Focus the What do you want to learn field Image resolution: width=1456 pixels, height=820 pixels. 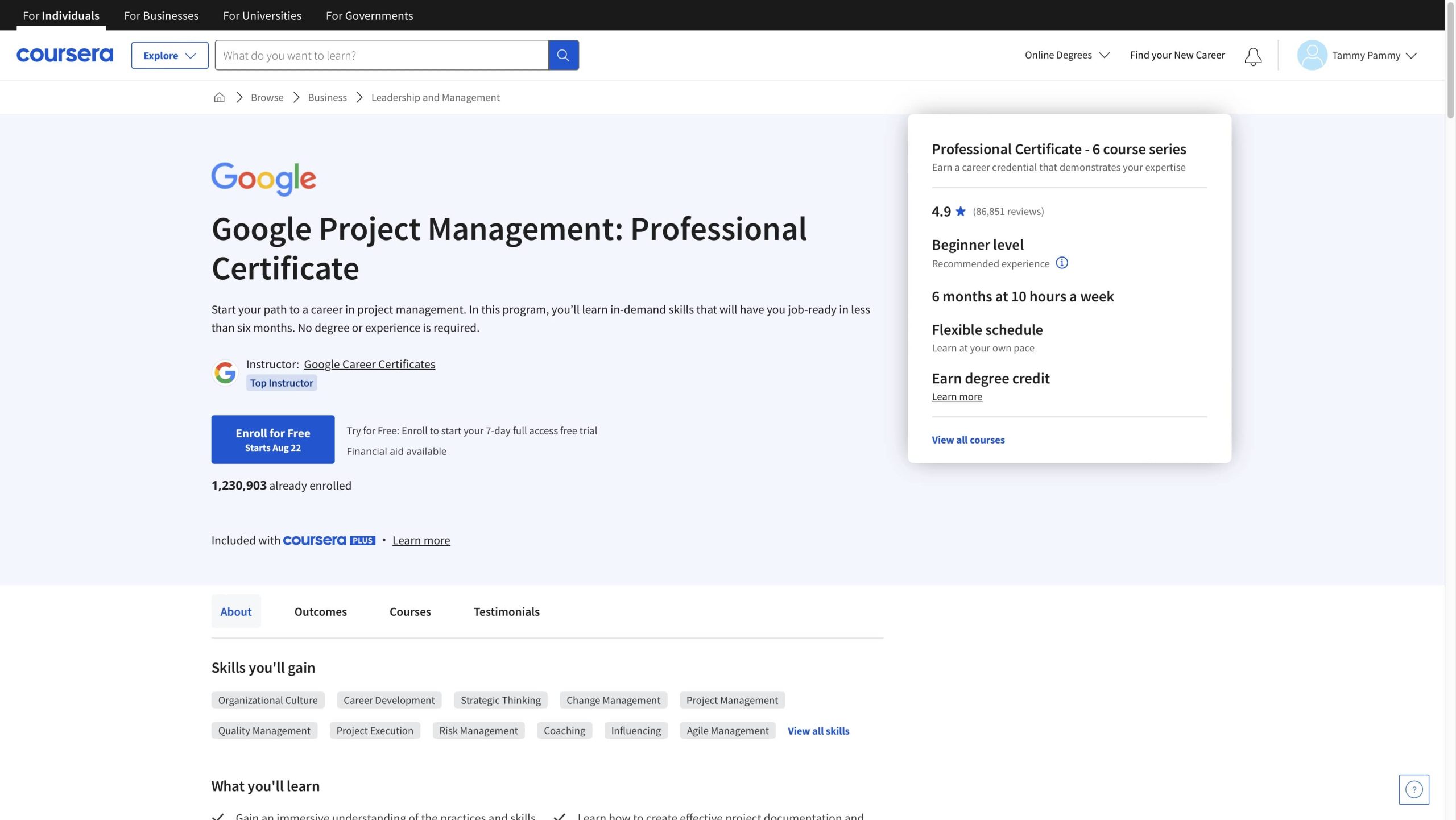coord(381,55)
